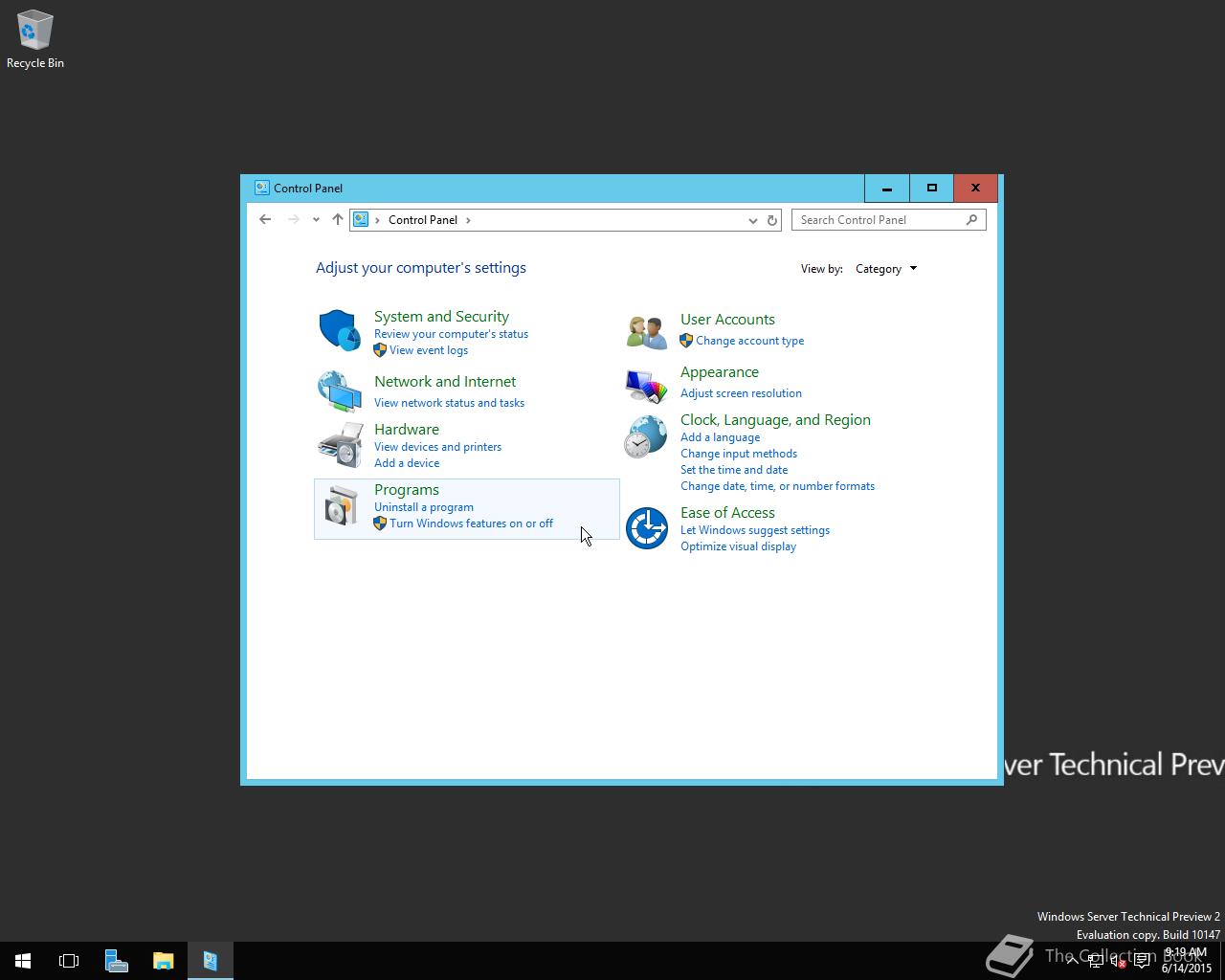Open Network and Internet category
This screenshot has width=1225, height=980.
(x=445, y=382)
